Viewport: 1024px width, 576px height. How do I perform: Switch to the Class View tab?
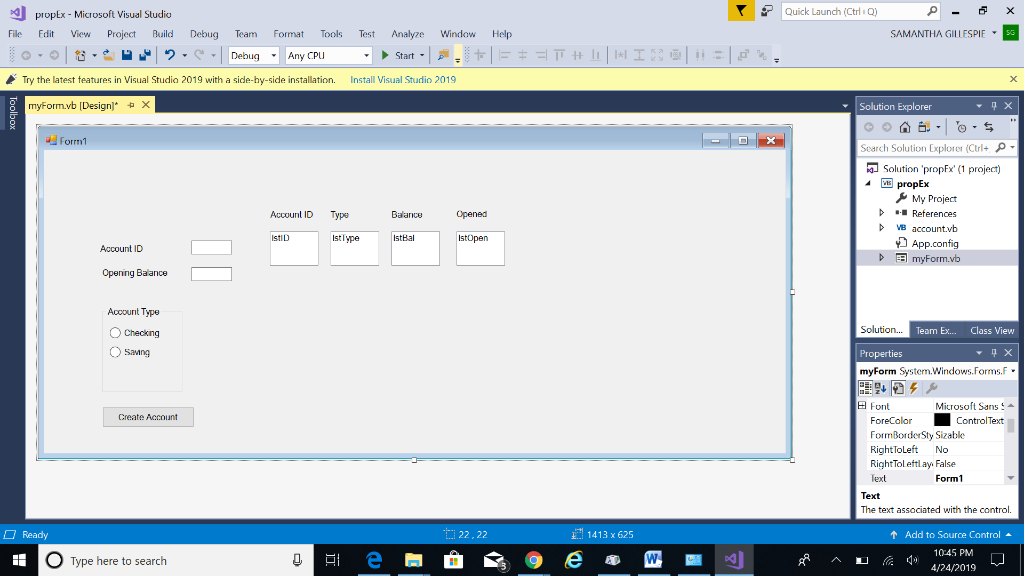pyautogui.click(x=992, y=330)
